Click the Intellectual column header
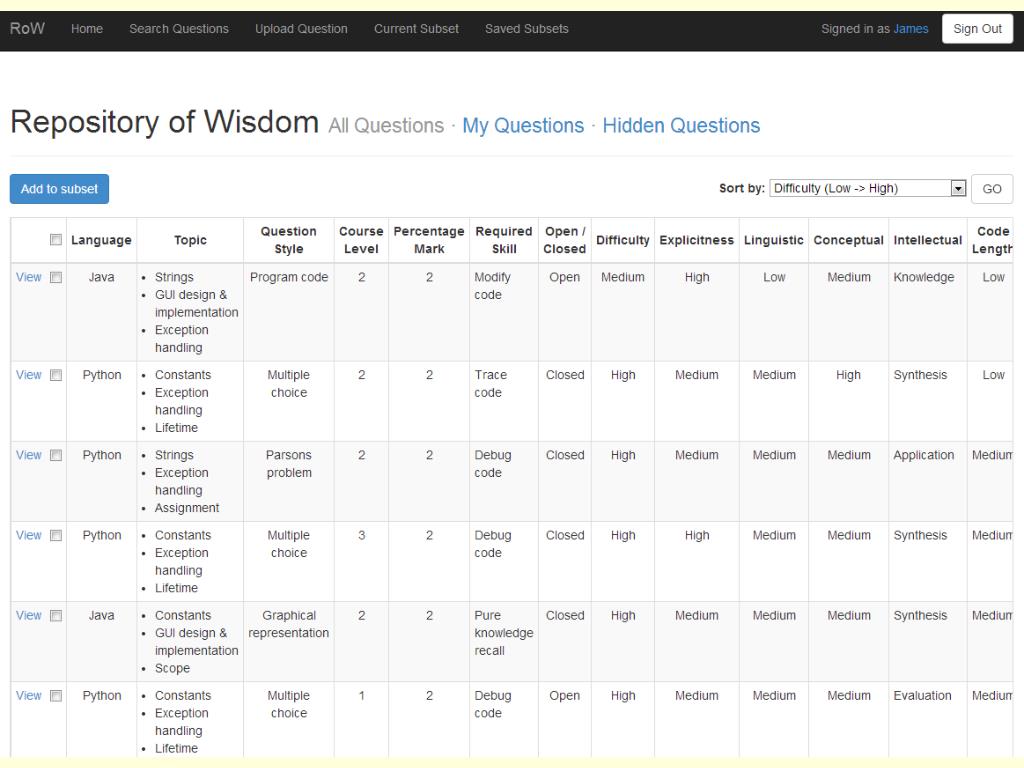 (928, 240)
